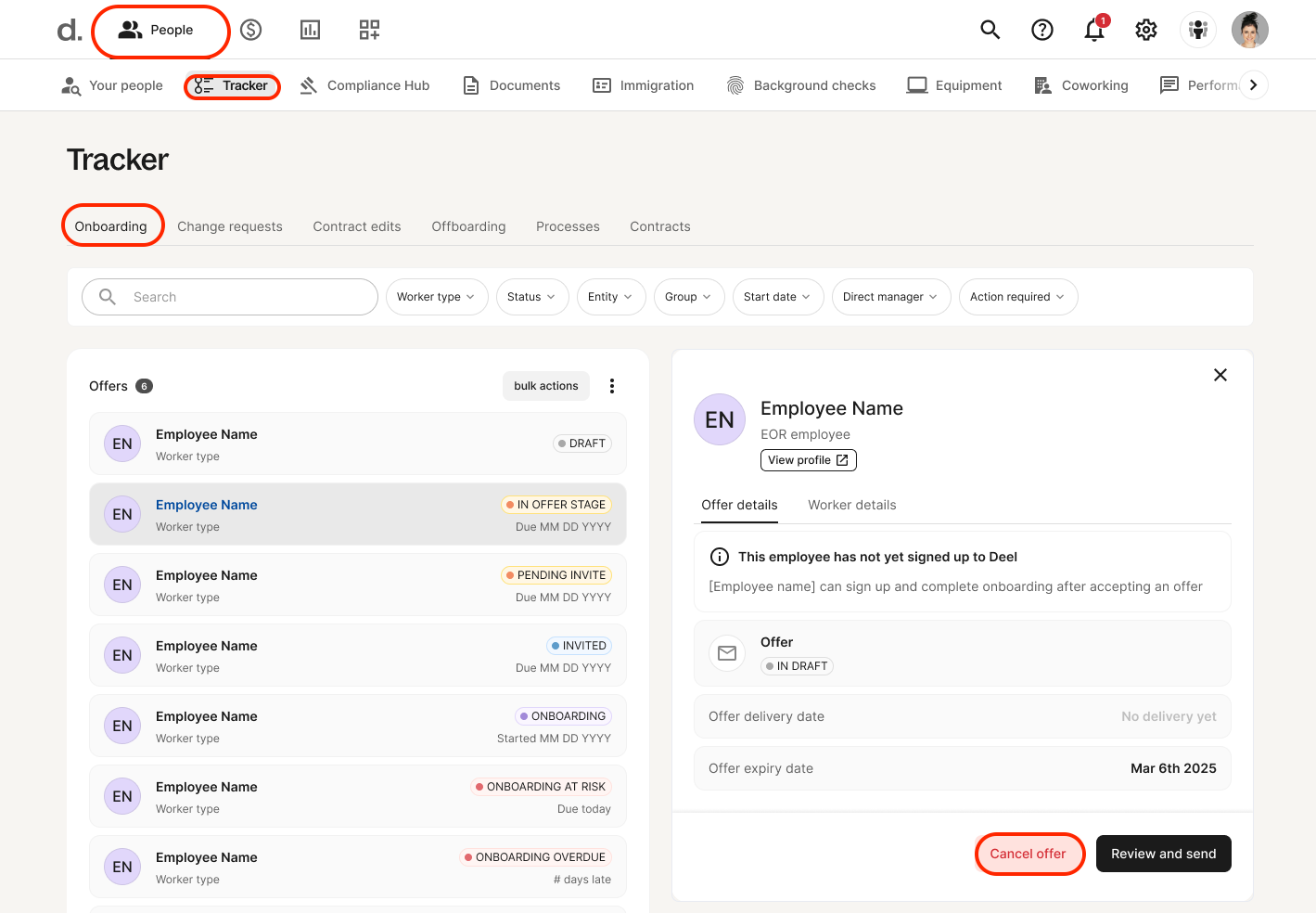Open the payments dollar icon
The width and height of the screenshot is (1316, 913).
(x=250, y=30)
